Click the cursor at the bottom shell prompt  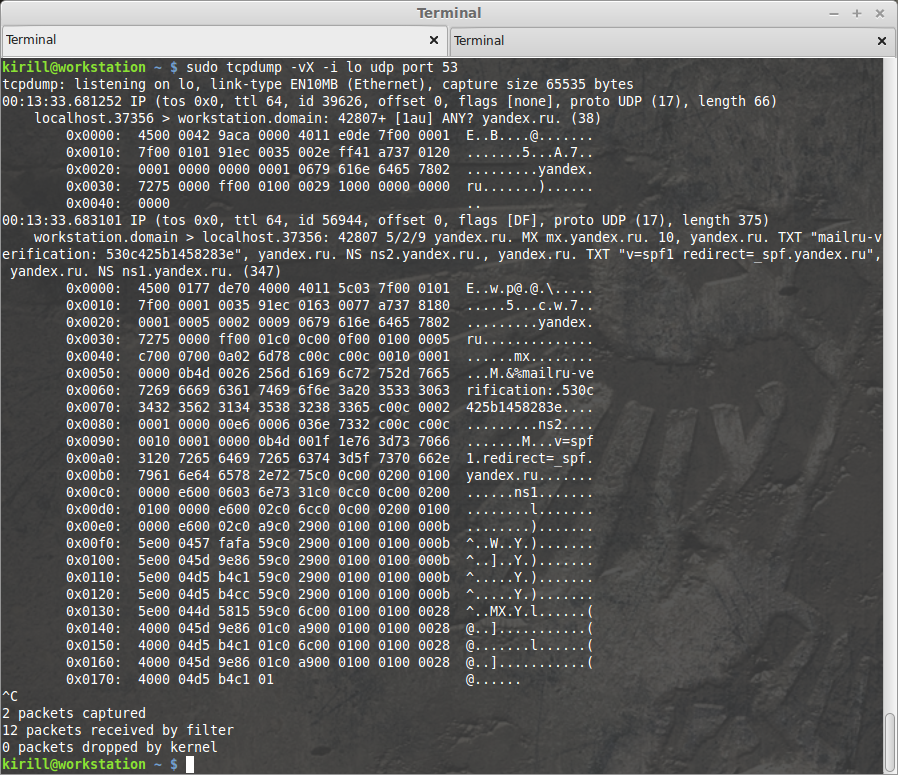[x=190, y=765]
